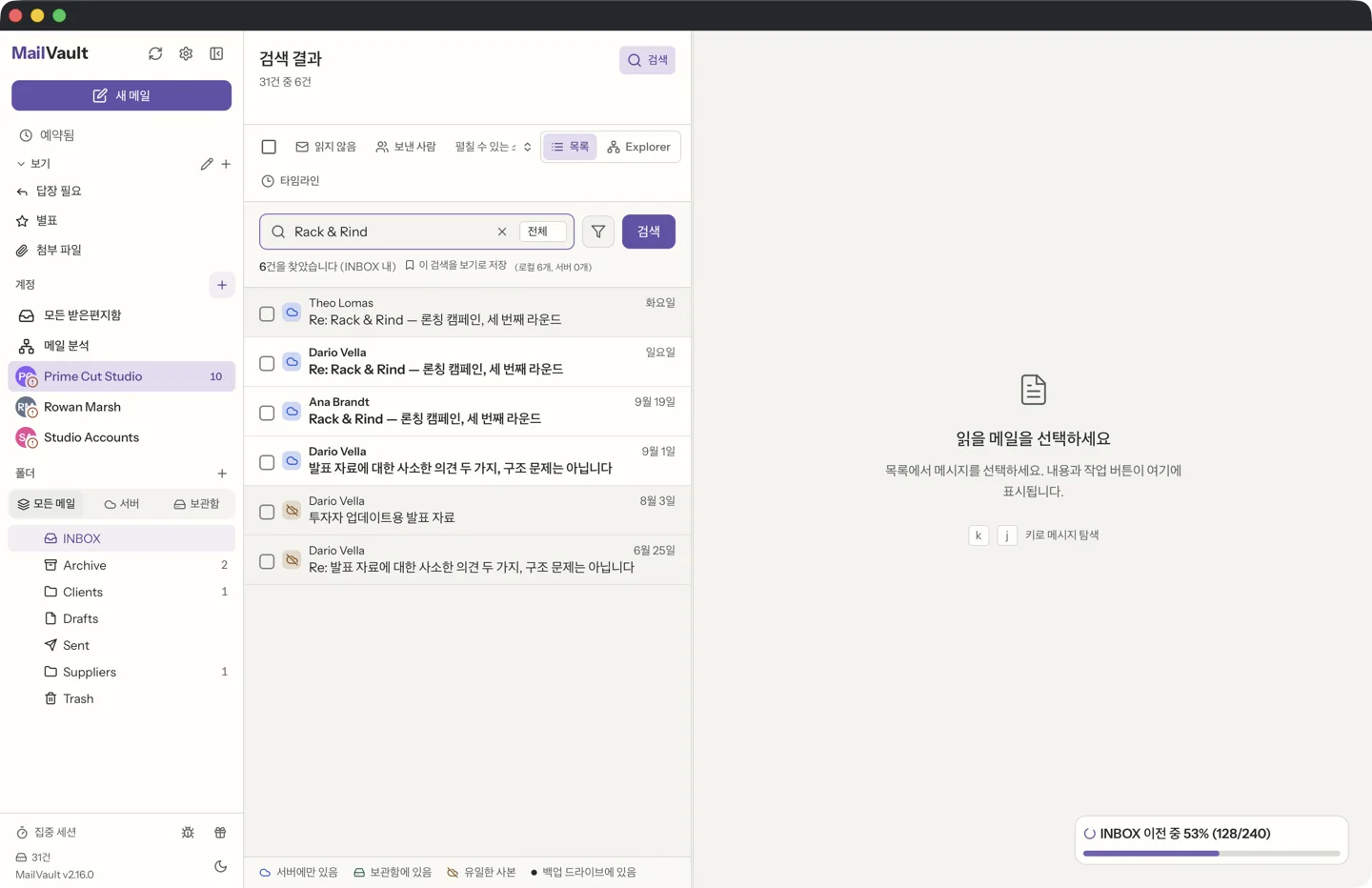1372x888 pixels.
Task: Click INBOX migration progress bar
Action: click(1211, 854)
